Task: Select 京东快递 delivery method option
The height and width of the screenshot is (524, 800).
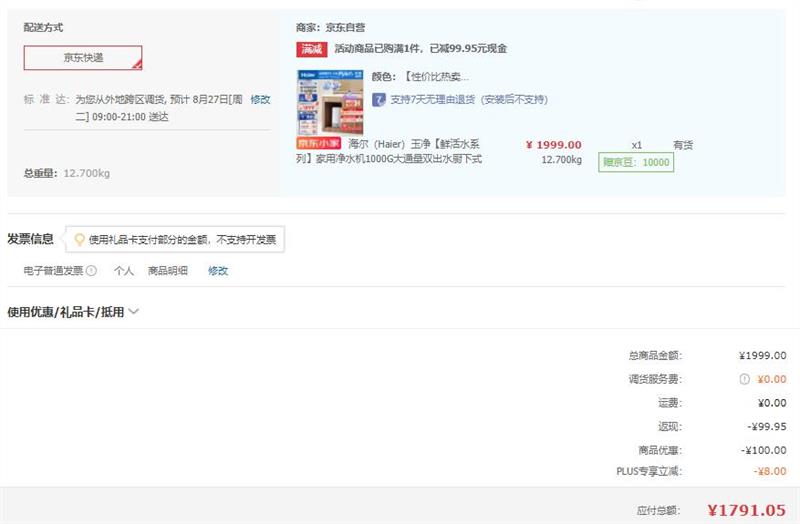Action: [83, 58]
